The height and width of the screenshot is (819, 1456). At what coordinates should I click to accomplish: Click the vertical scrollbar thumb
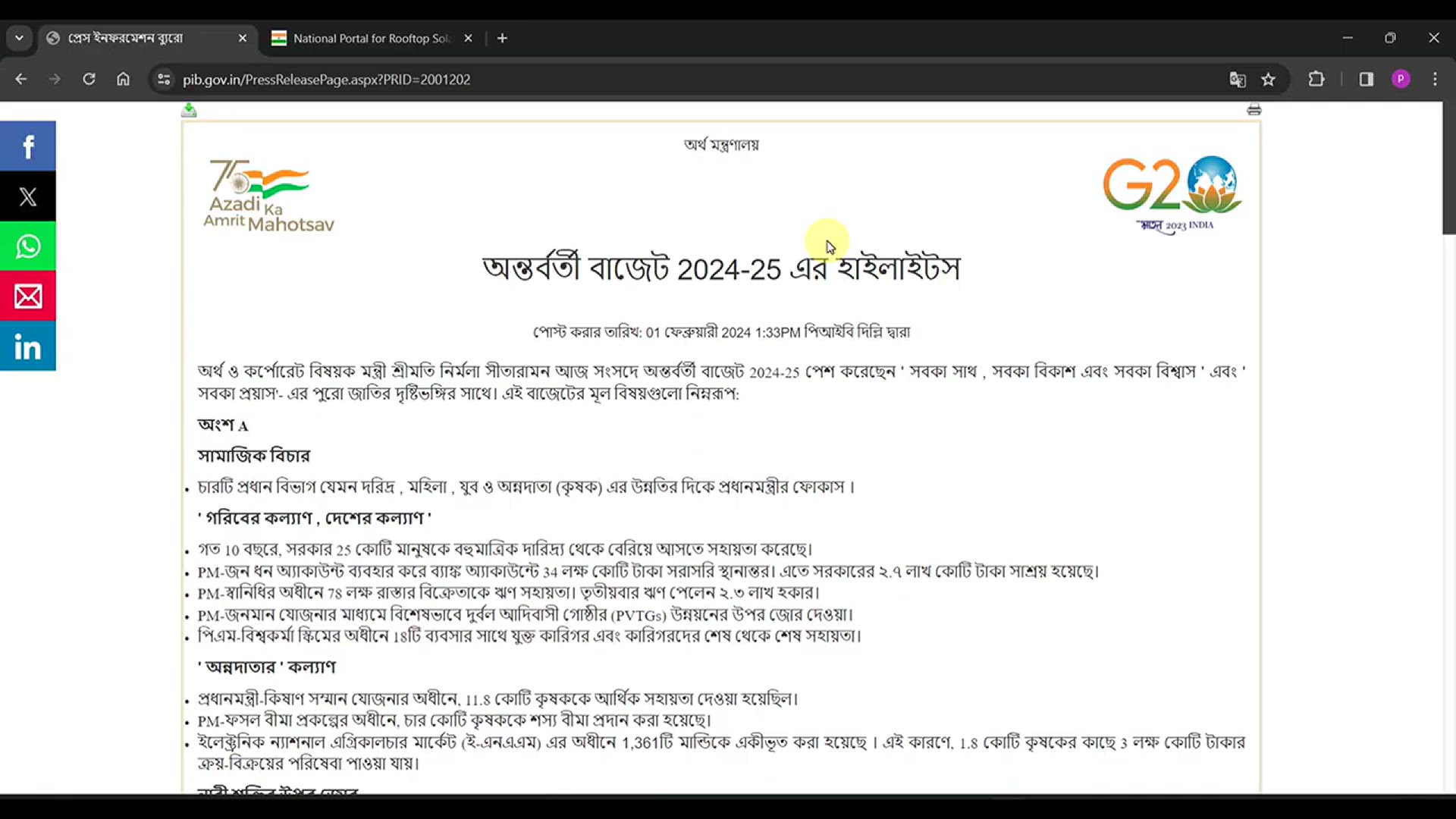point(1448,168)
